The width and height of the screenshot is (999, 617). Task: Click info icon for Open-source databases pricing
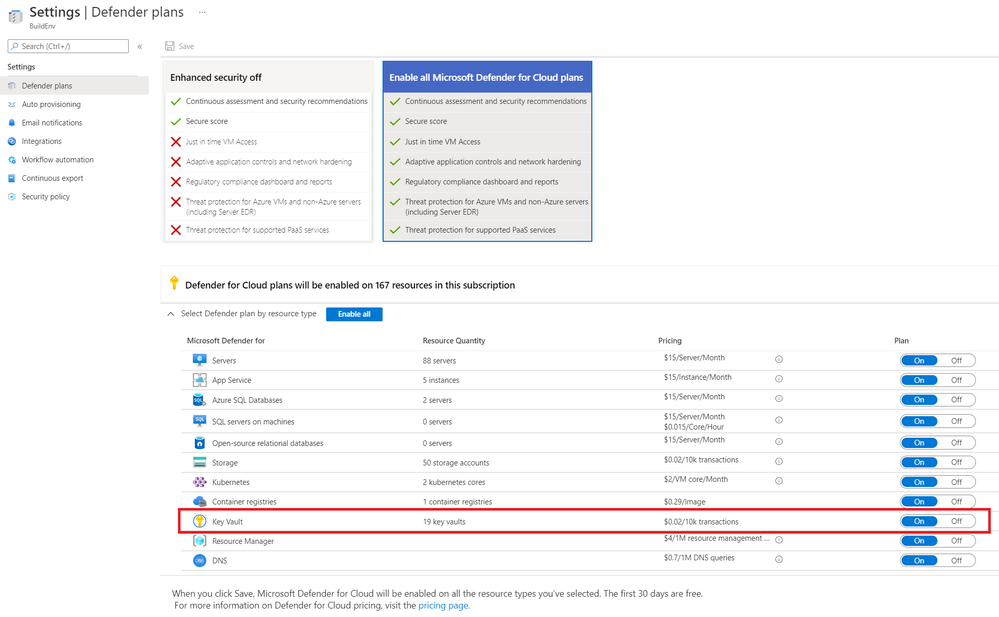coord(779,441)
